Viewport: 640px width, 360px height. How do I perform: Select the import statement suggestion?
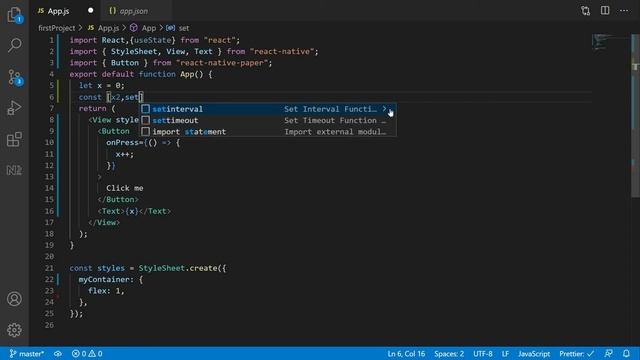pos(268,132)
